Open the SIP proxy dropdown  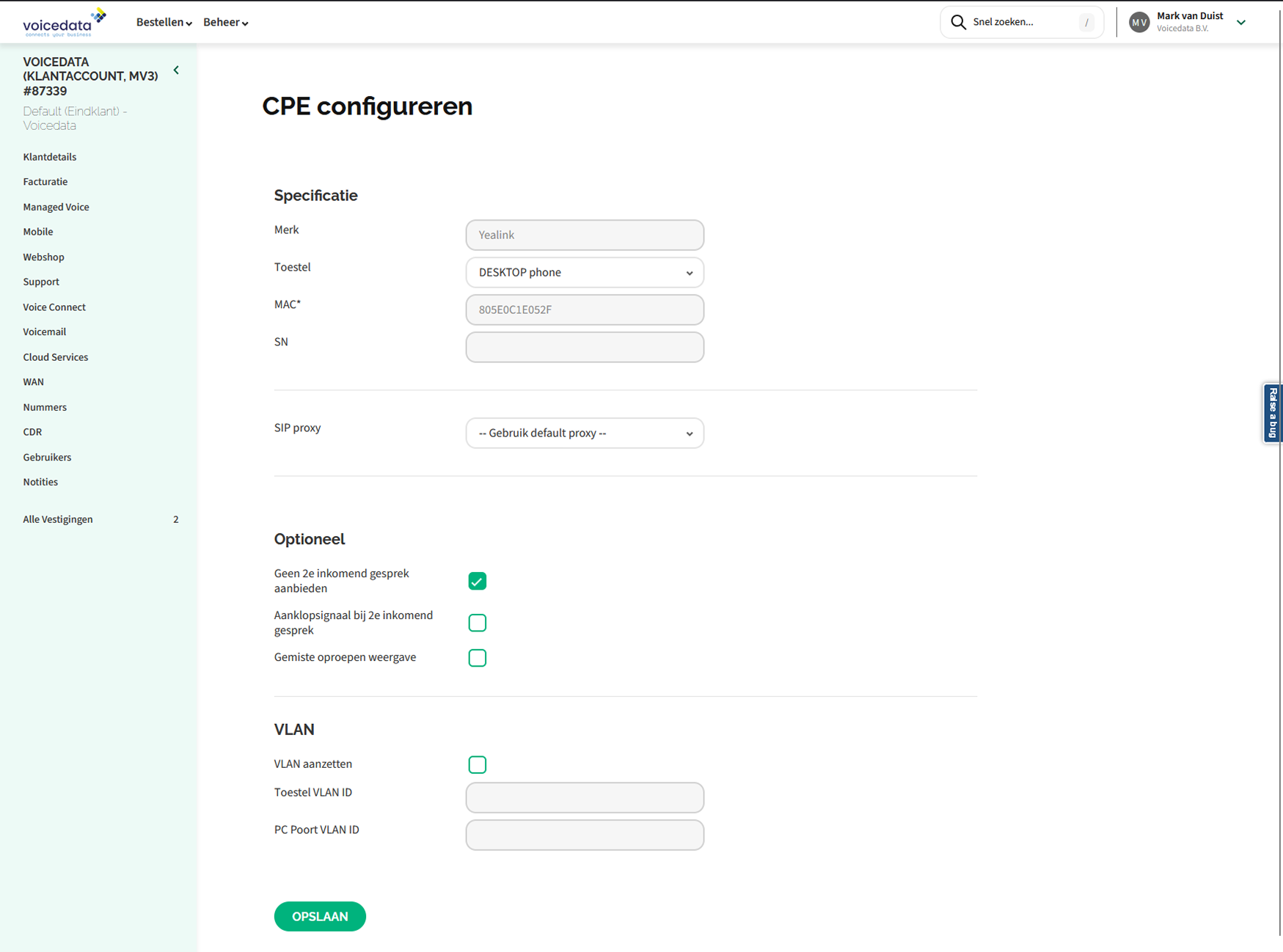[585, 433]
